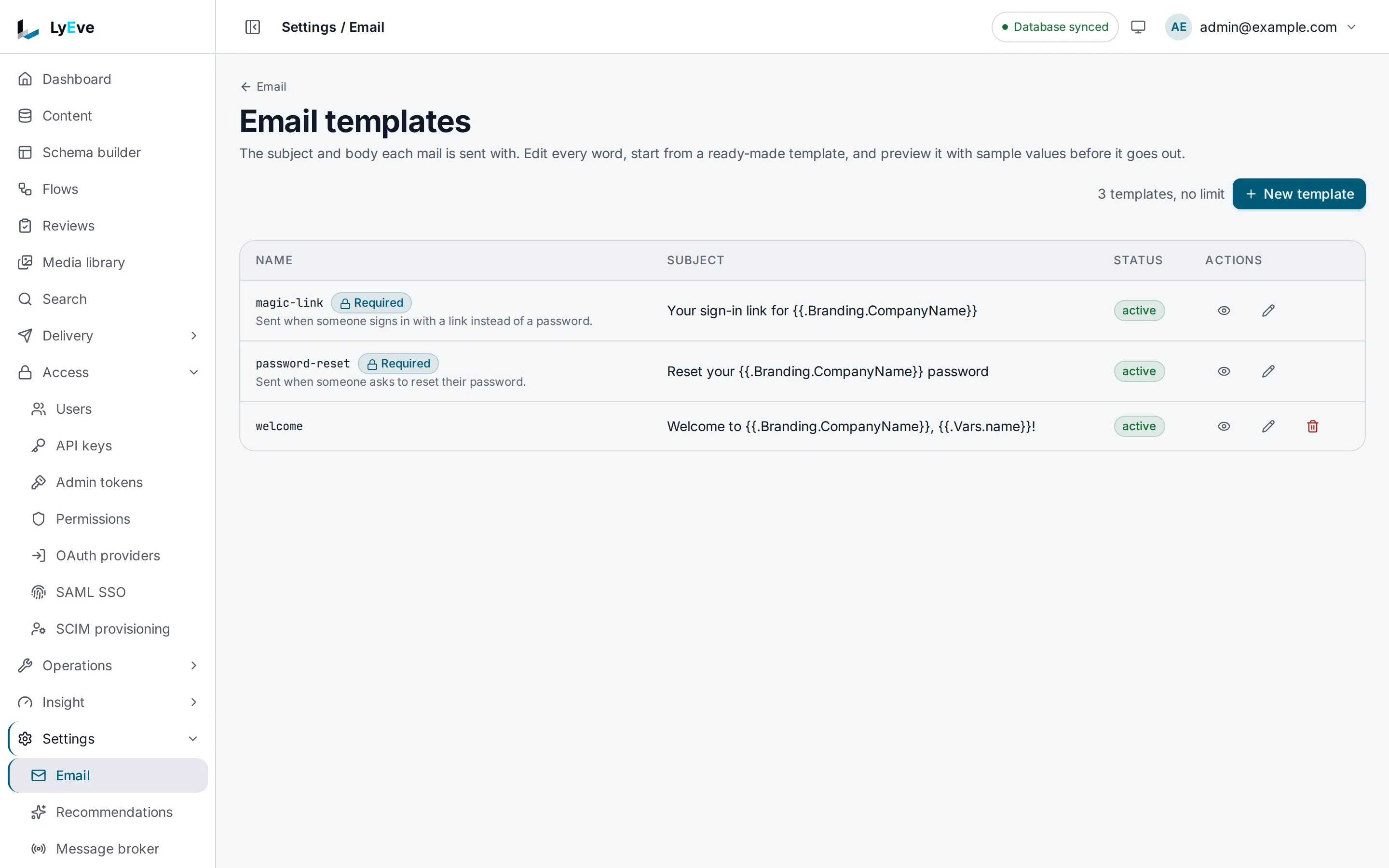Screen dimensions: 1389x868
Task: Click the Users people icon
Action: click(39, 409)
